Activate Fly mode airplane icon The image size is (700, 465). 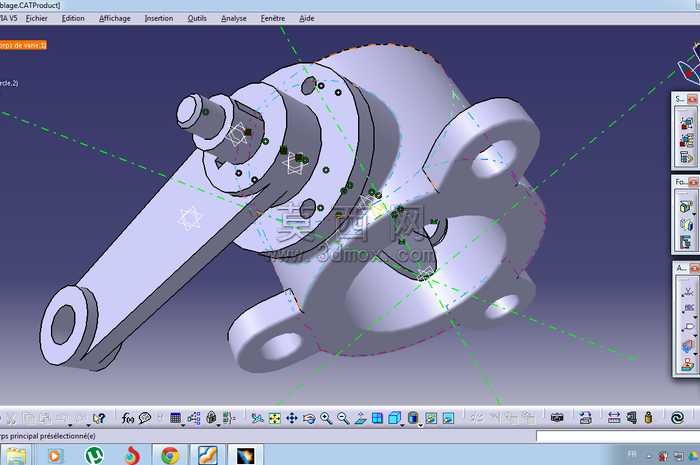pos(257,418)
